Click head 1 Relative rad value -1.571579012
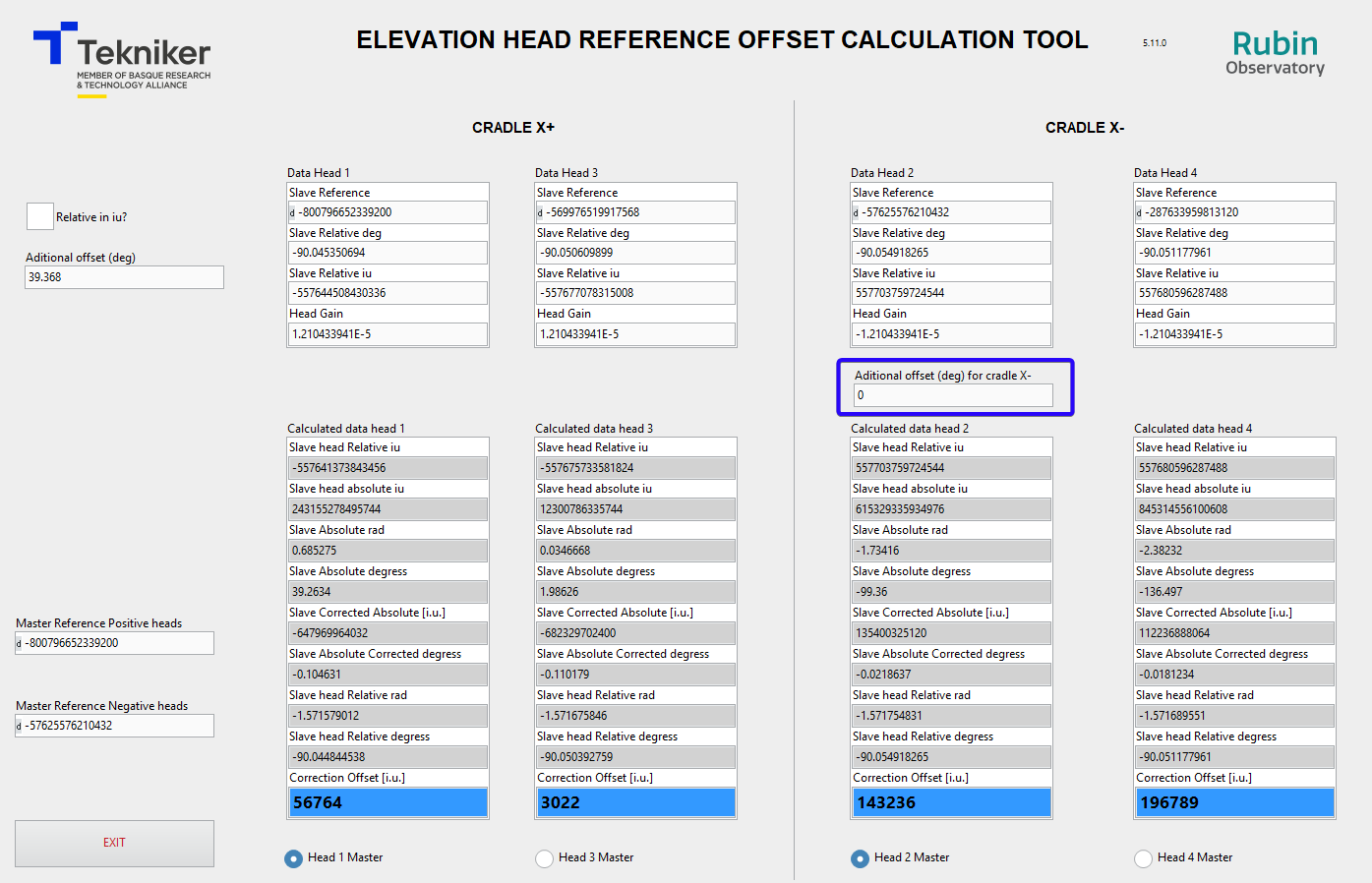Screen dimensions: 1372x883 [x=388, y=716]
